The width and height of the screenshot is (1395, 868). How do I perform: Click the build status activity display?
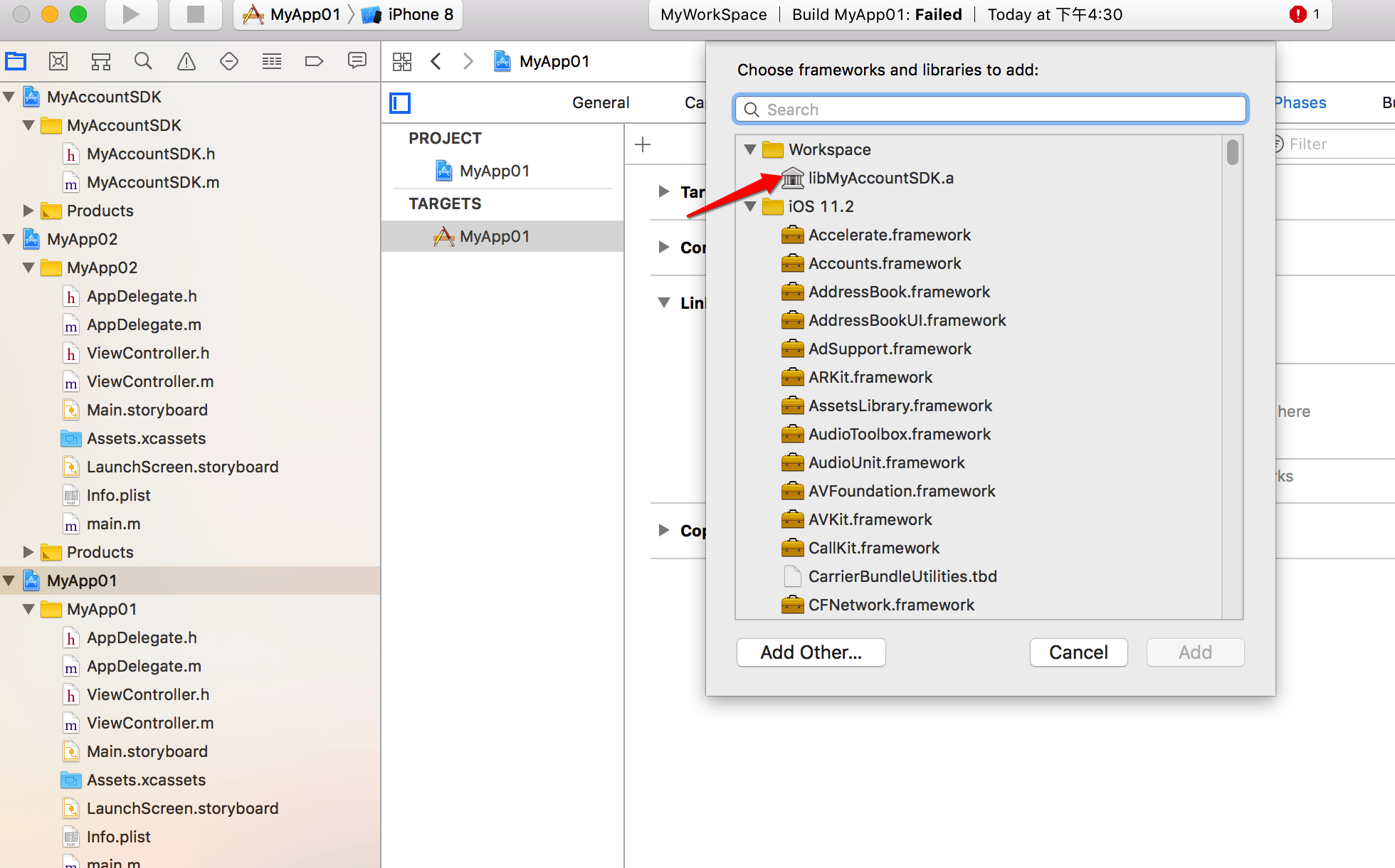[x=991, y=14]
